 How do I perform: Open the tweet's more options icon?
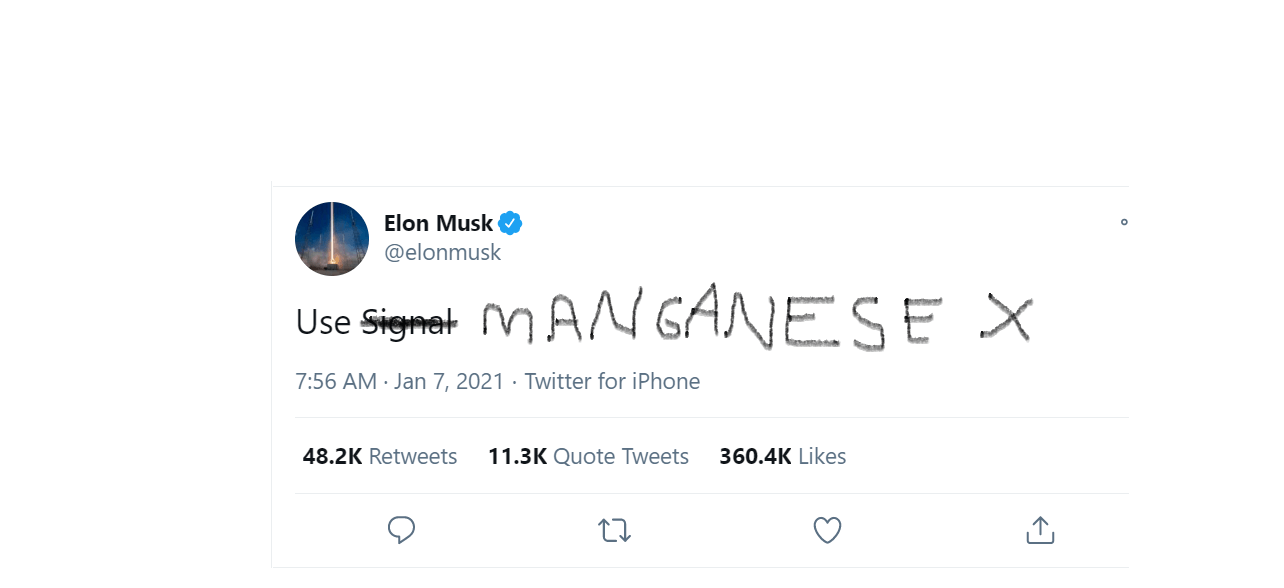pyautogui.click(x=1124, y=222)
